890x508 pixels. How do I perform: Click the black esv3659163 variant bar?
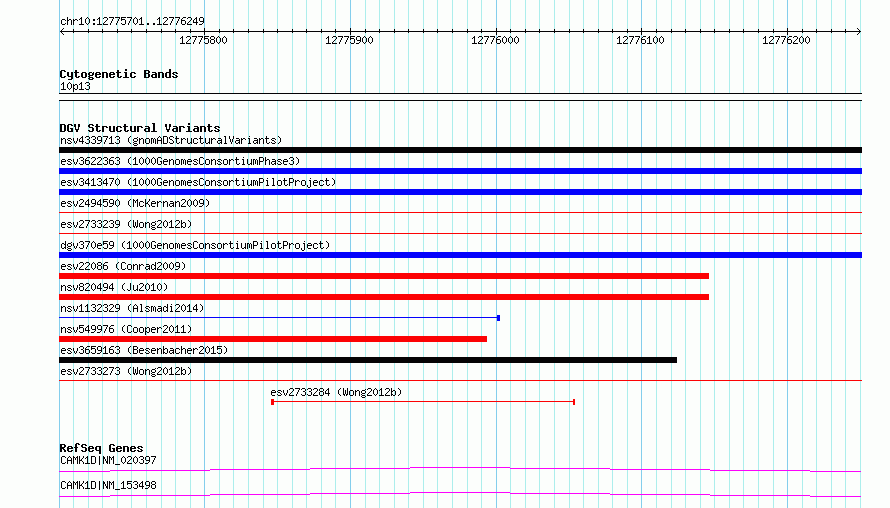tap(368, 360)
